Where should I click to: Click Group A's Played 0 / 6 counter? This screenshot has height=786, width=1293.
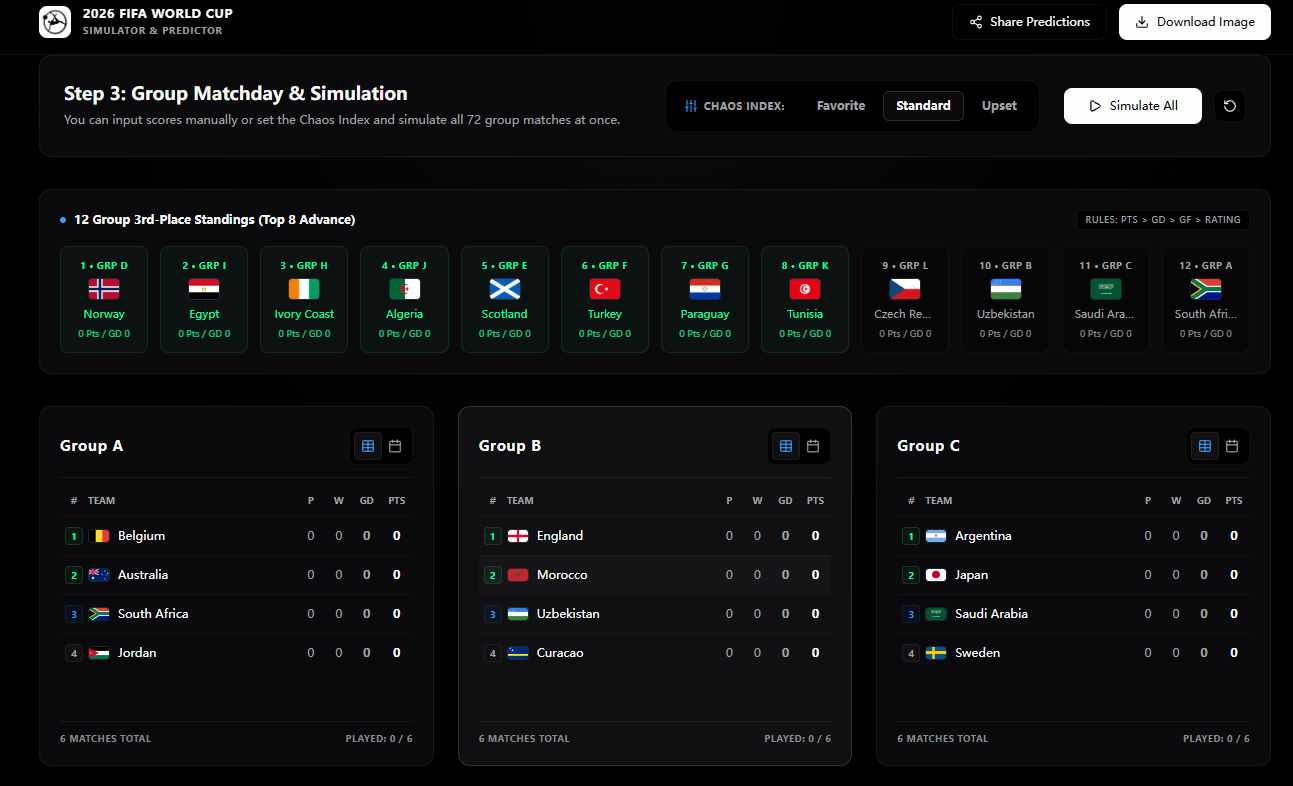379,739
